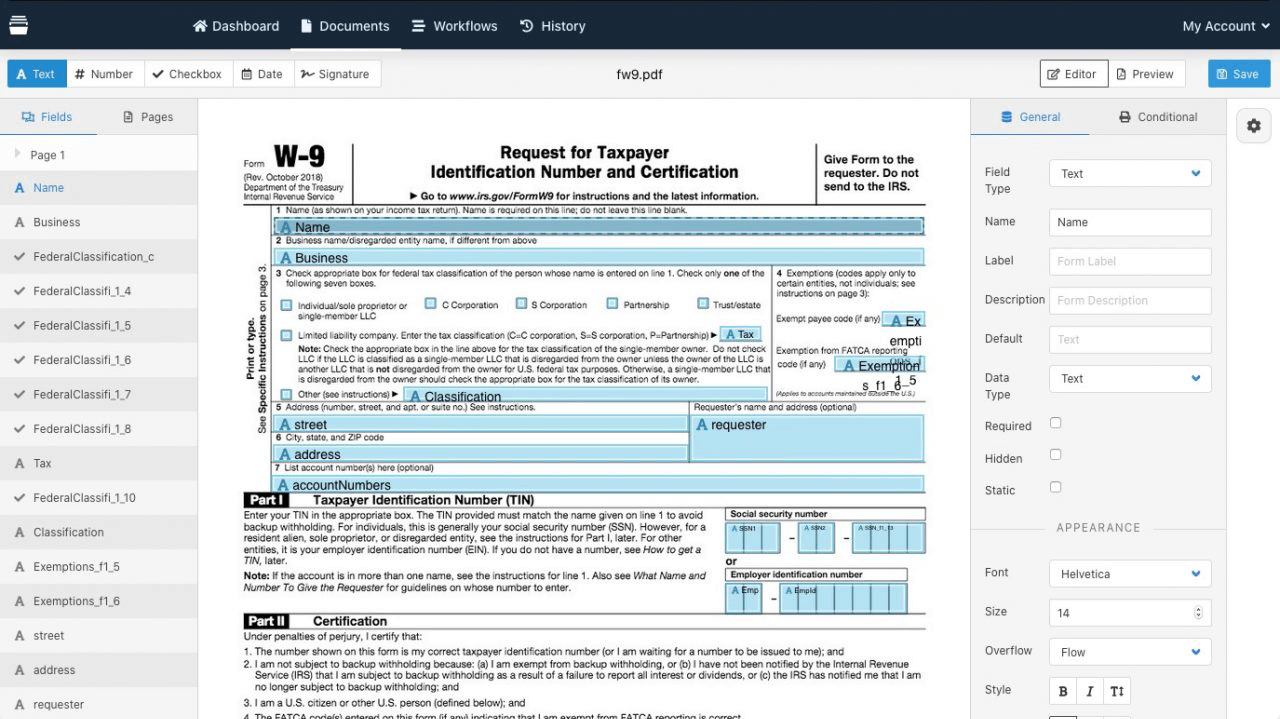Check Limited liability company box on form
Image resolution: width=1280 pixels, height=719 pixels.
click(287, 336)
